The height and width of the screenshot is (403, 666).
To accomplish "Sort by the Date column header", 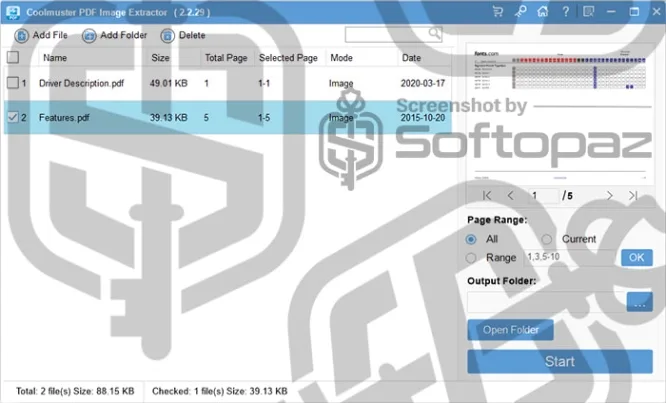I will pyautogui.click(x=411, y=58).
